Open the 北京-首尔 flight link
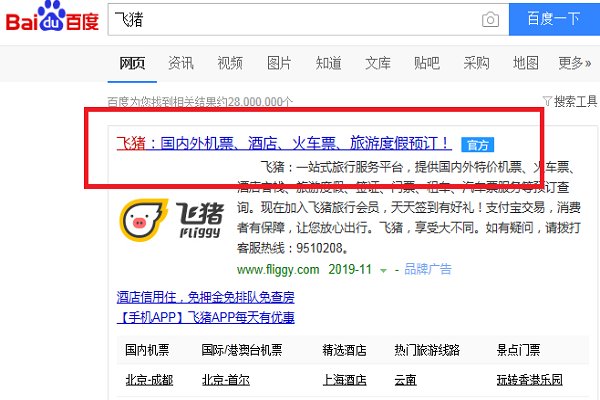 tap(225, 380)
